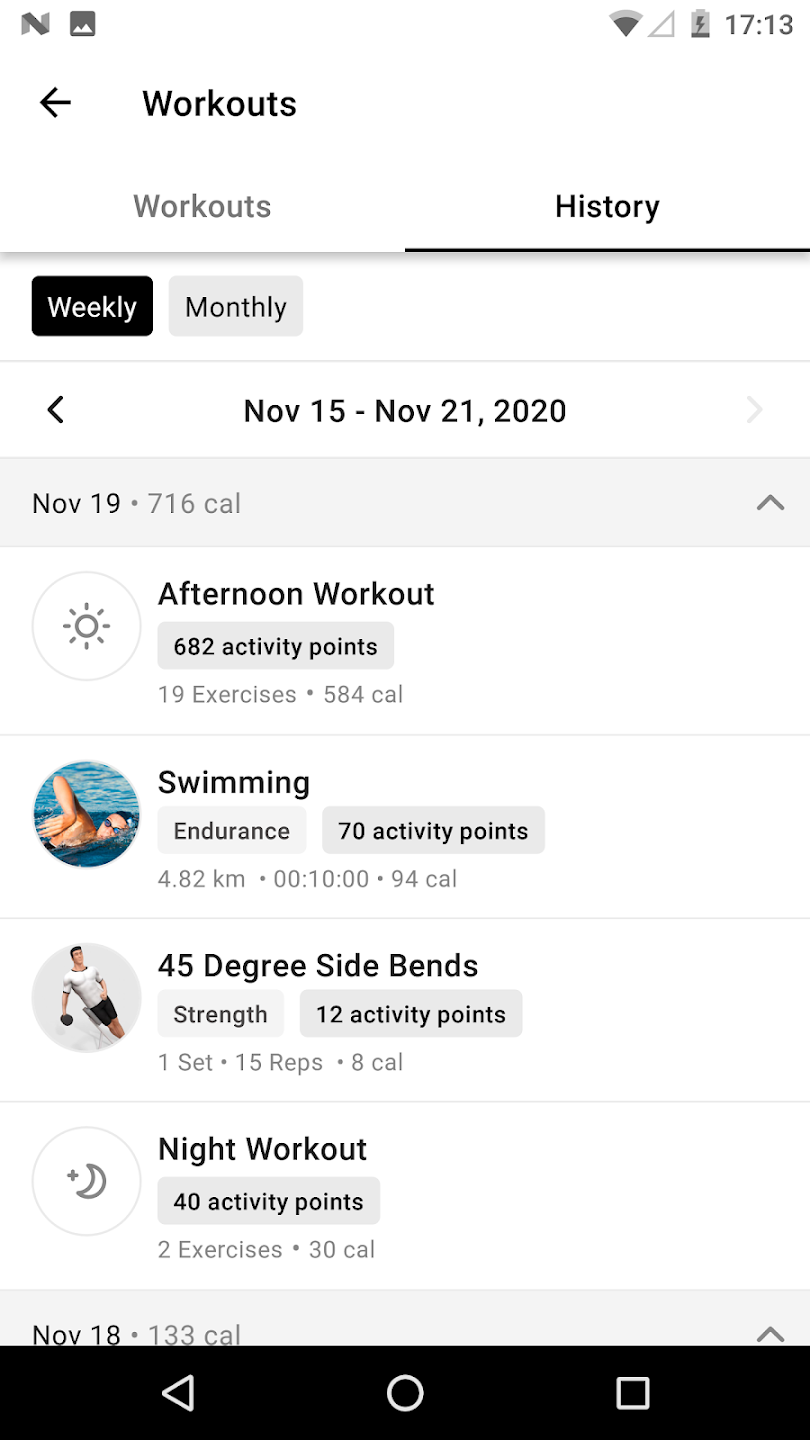Open 45 Degree Side Bends thumbnail
The height and width of the screenshot is (1440, 810).
click(87, 997)
